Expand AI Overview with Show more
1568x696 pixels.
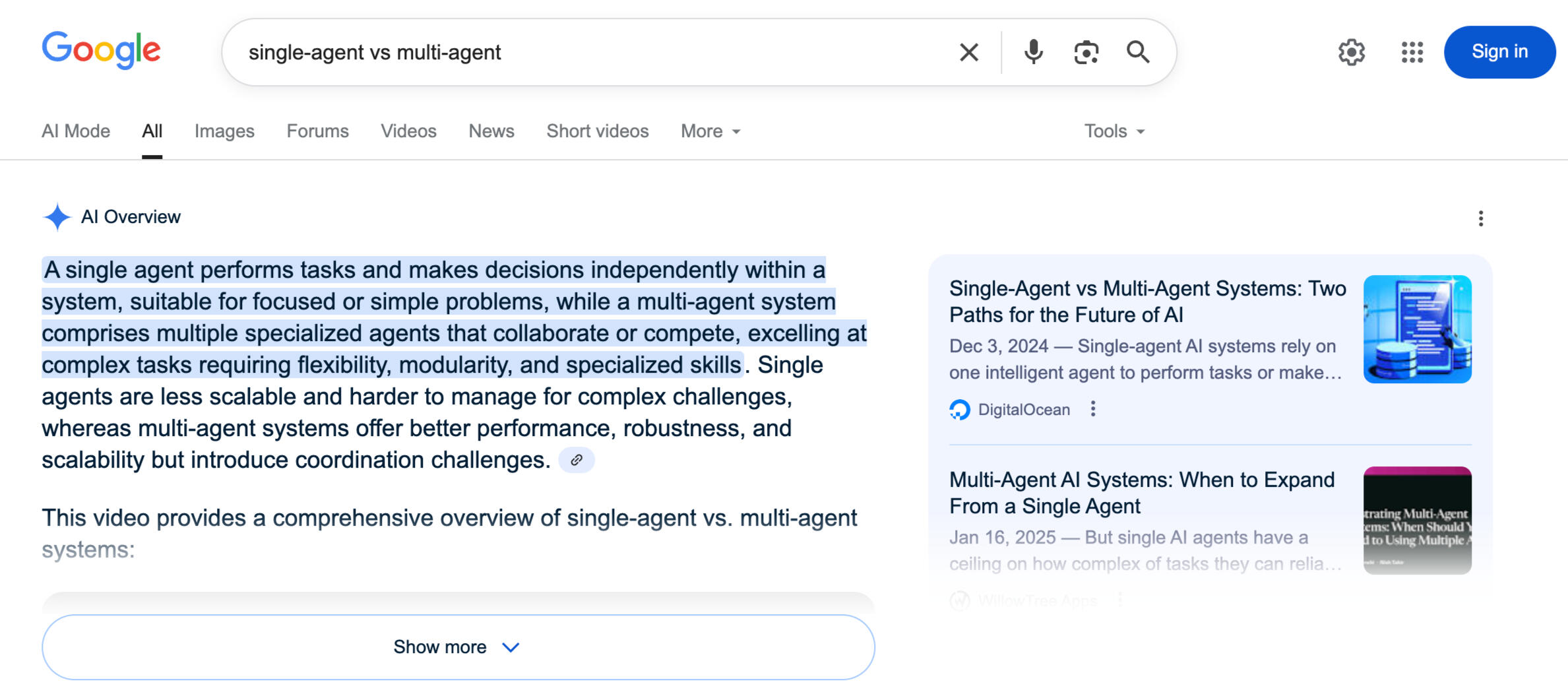click(x=458, y=647)
